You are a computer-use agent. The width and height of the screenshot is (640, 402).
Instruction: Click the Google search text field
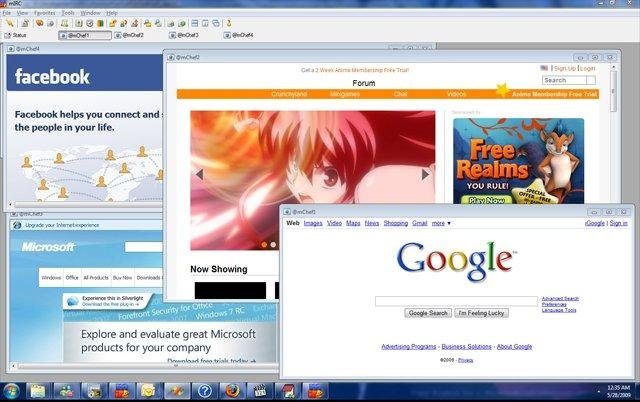coord(456,301)
